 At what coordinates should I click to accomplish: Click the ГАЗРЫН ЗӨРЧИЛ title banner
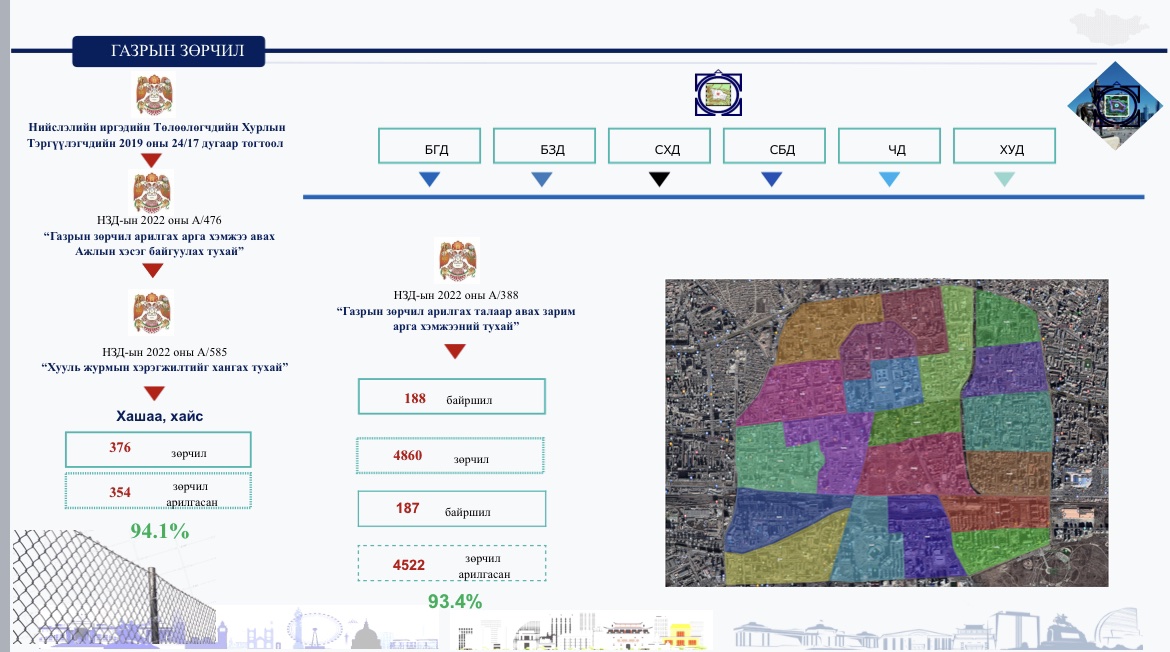[x=170, y=52]
